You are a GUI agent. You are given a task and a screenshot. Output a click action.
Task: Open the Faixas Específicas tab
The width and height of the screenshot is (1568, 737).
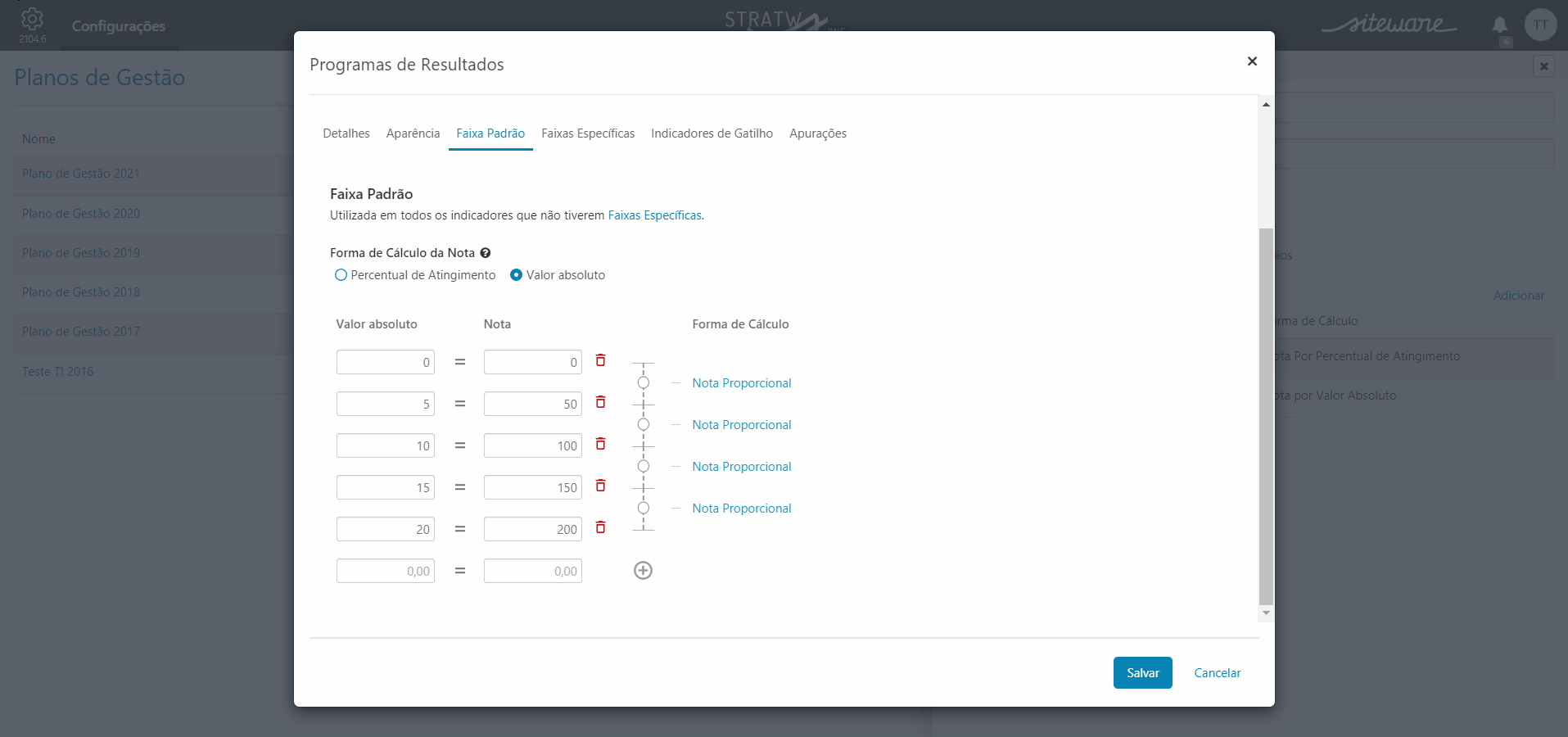[588, 133]
